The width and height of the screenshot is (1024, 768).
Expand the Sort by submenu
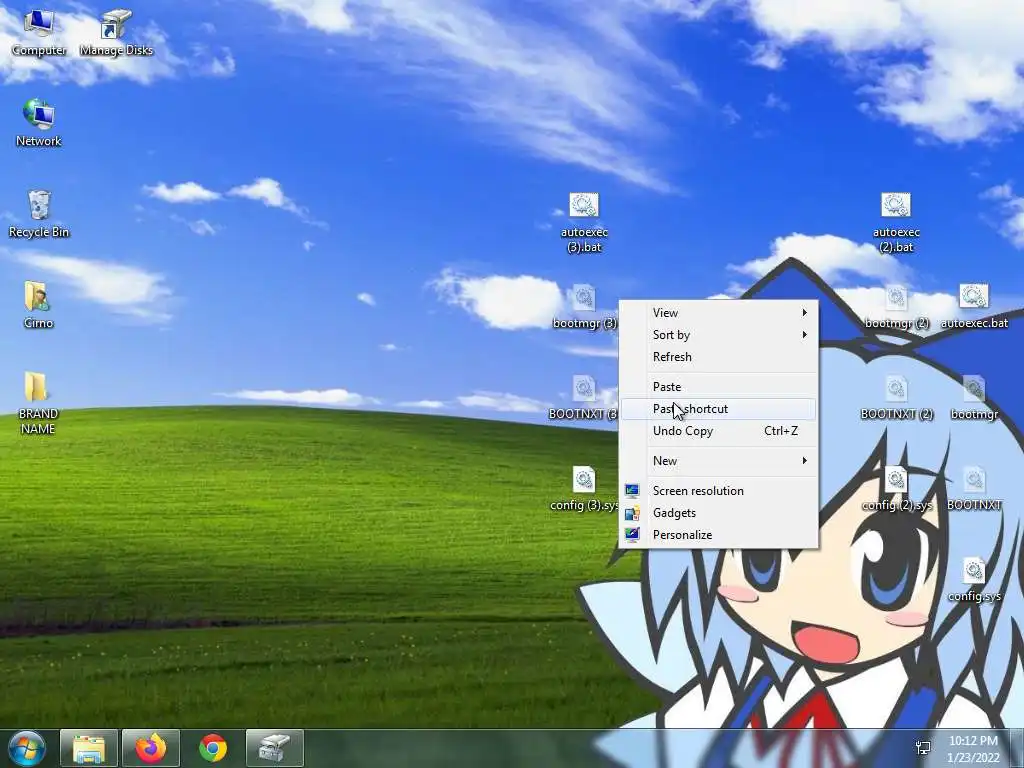click(718, 335)
